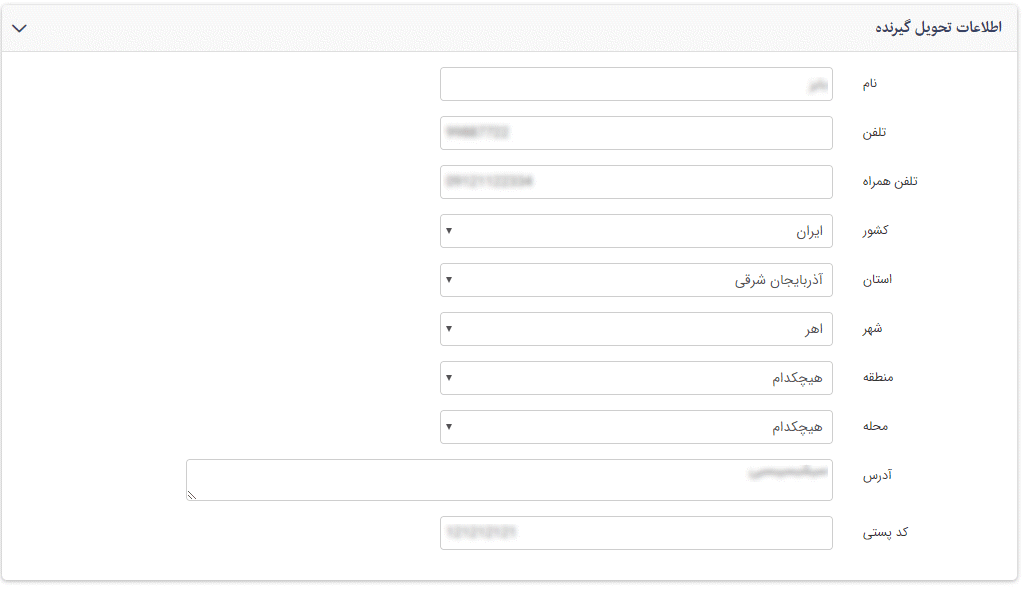Click the هیچکدام region dropdown arrow
Screen dimensions: 1024x591
(450, 378)
